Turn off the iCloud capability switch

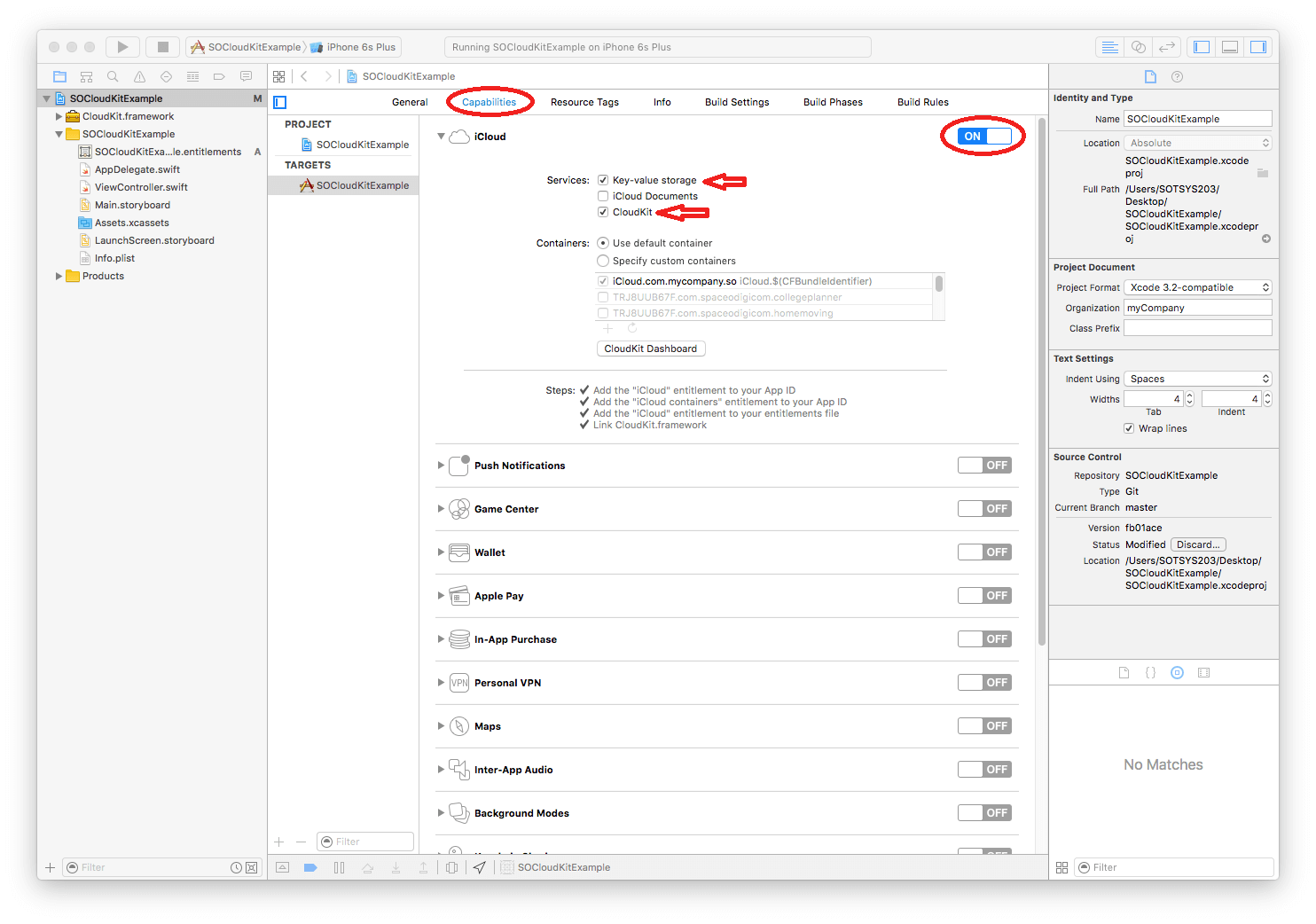984,136
